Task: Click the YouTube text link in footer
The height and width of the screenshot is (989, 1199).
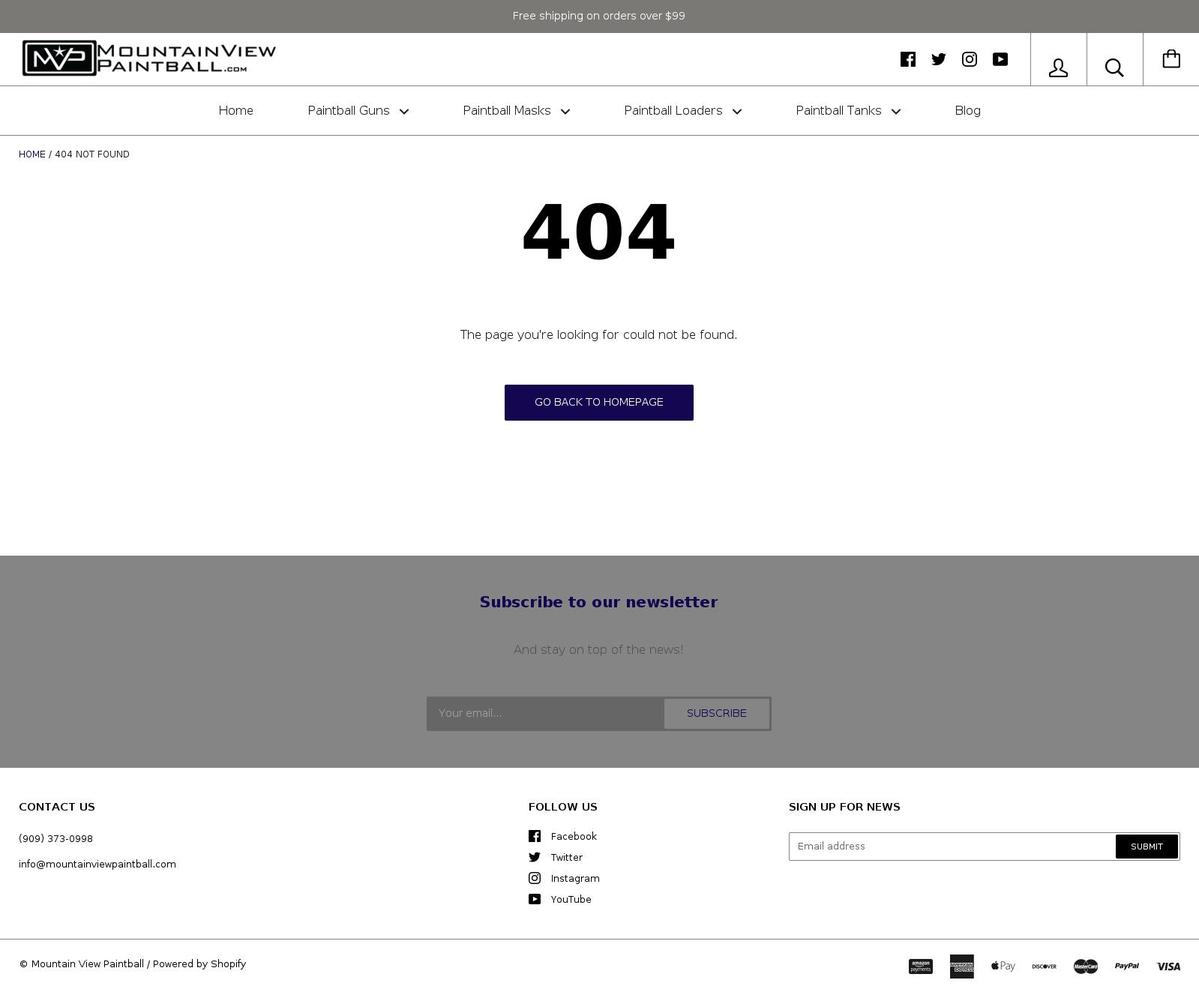Action: coord(571,900)
